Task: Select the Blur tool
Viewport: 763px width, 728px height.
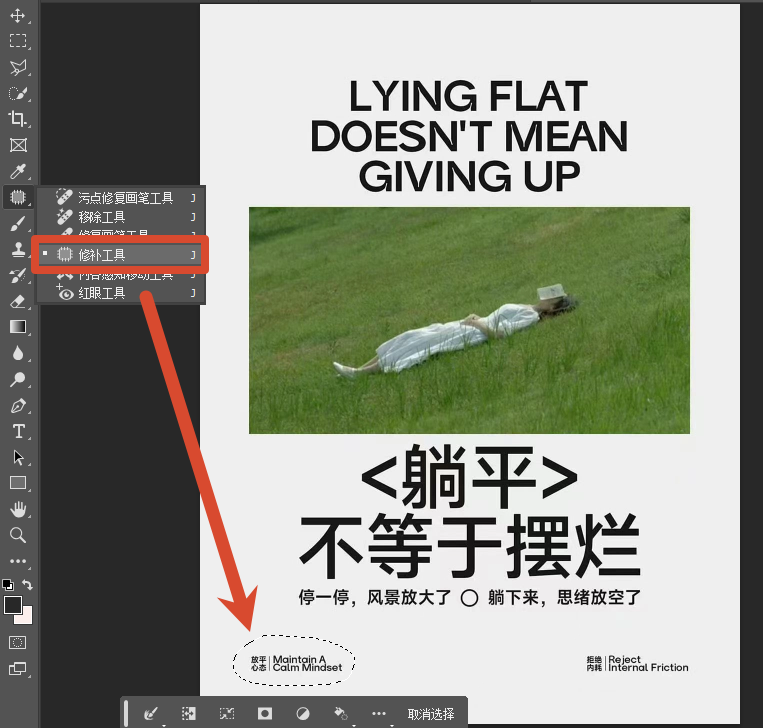Action: point(18,353)
